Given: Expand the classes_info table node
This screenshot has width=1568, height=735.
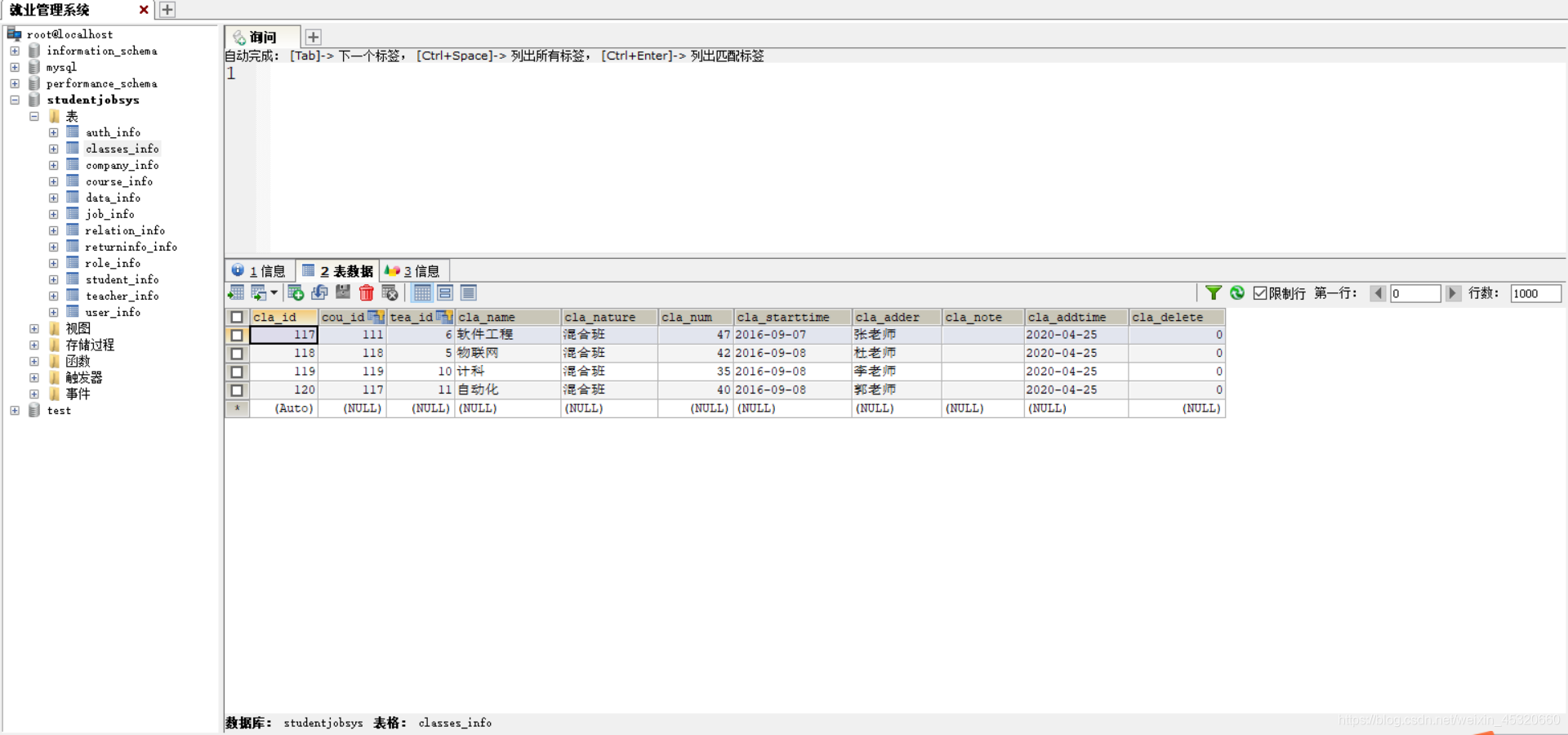Looking at the screenshot, I should (53, 149).
